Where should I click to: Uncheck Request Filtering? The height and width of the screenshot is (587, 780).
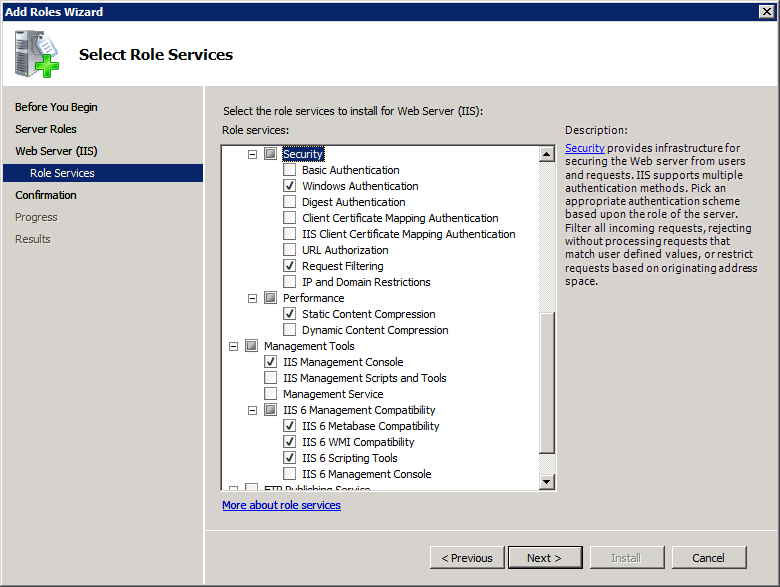point(290,266)
